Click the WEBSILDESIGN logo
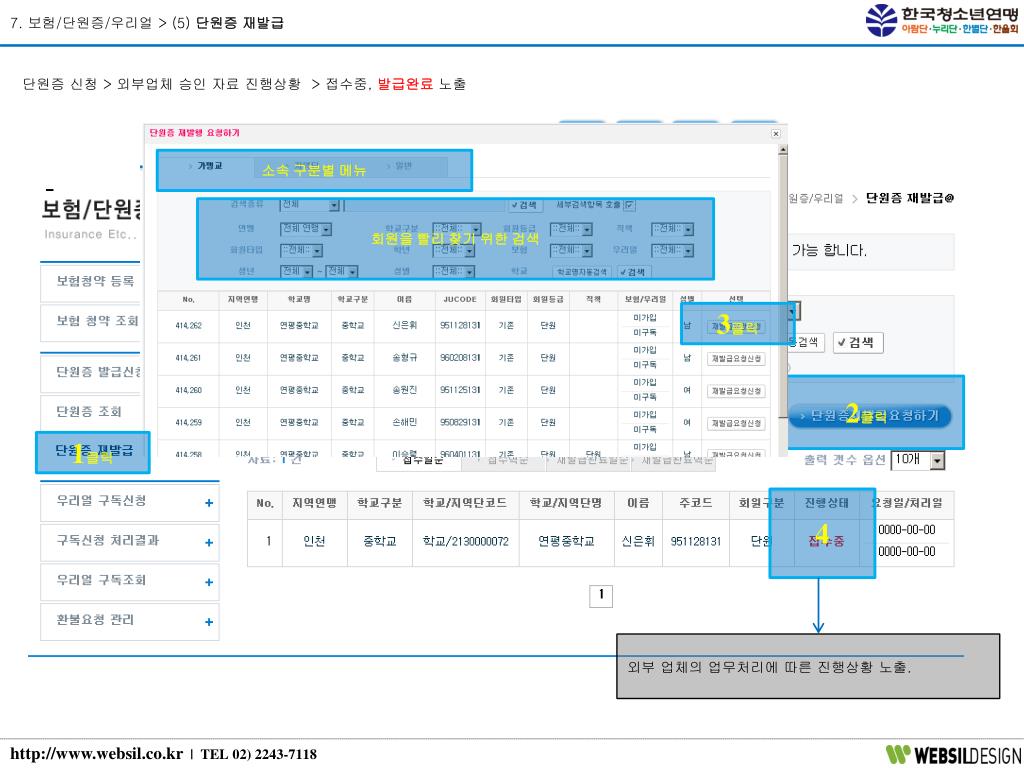The height and width of the screenshot is (768, 1024). point(954,755)
